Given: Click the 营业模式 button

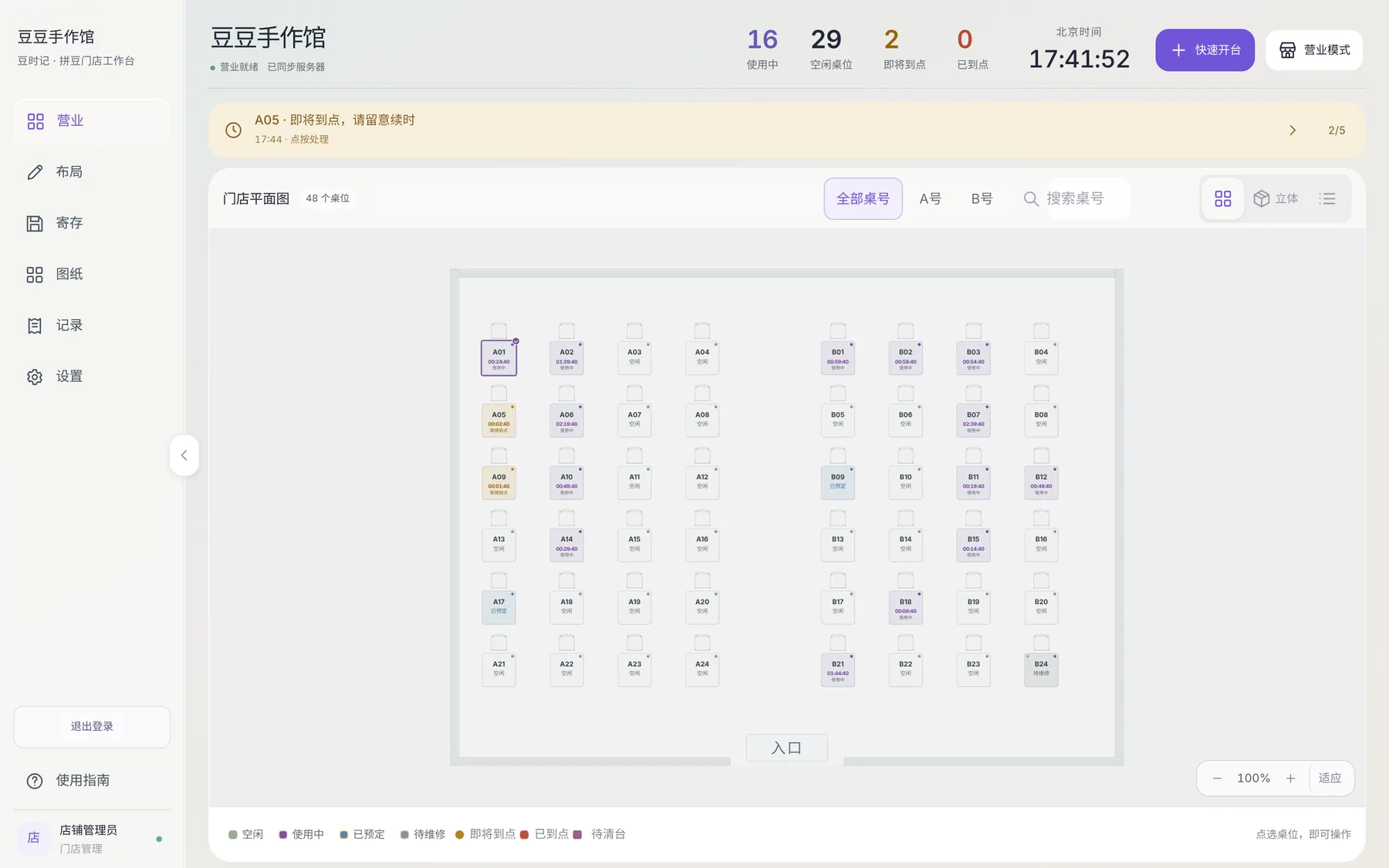Looking at the screenshot, I should (x=1314, y=50).
